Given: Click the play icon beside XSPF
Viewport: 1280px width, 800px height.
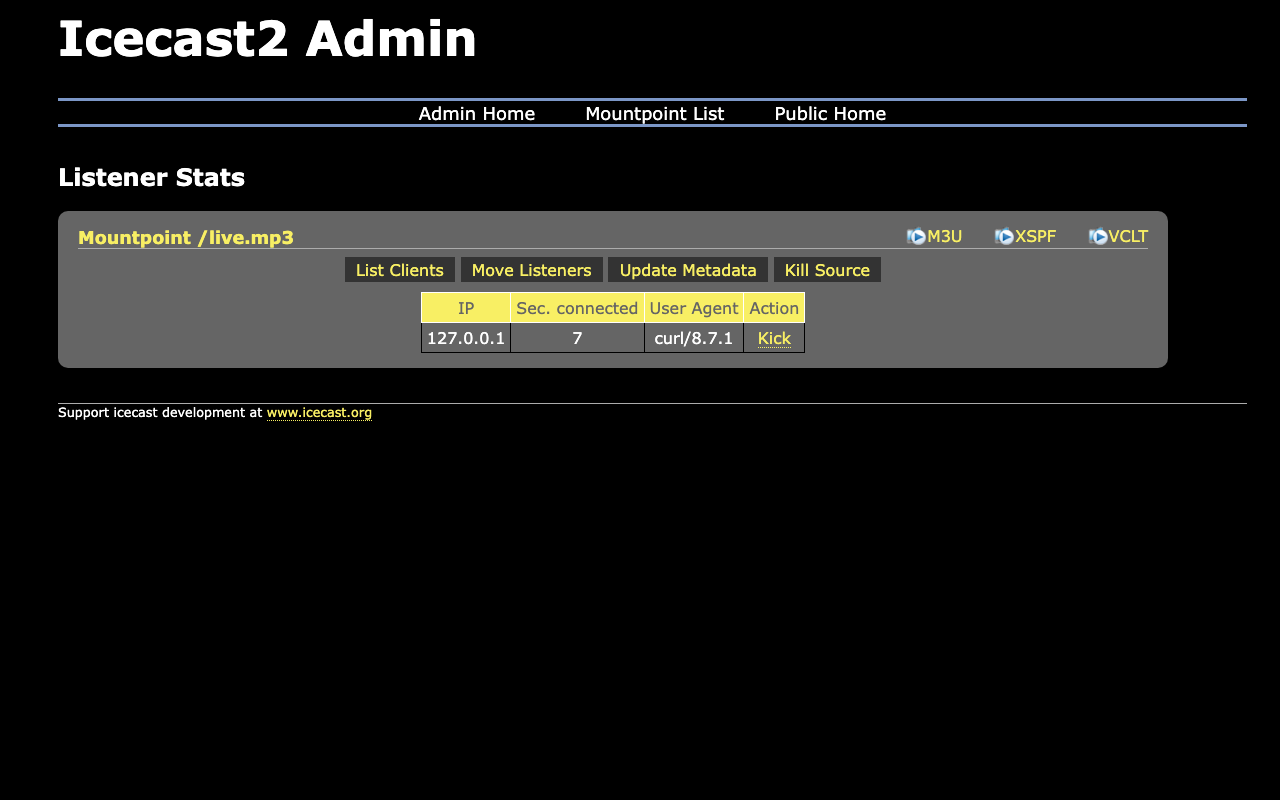Looking at the screenshot, I should [1004, 237].
